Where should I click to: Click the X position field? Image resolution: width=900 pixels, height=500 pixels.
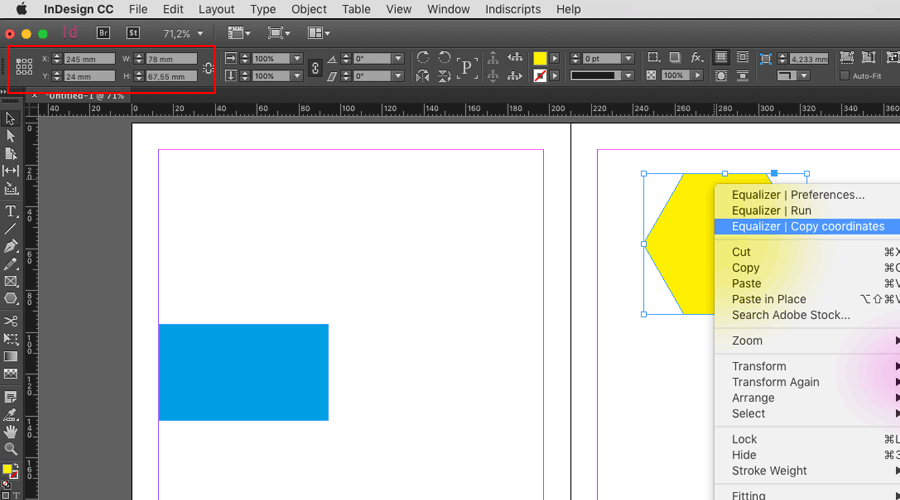(x=88, y=59)
